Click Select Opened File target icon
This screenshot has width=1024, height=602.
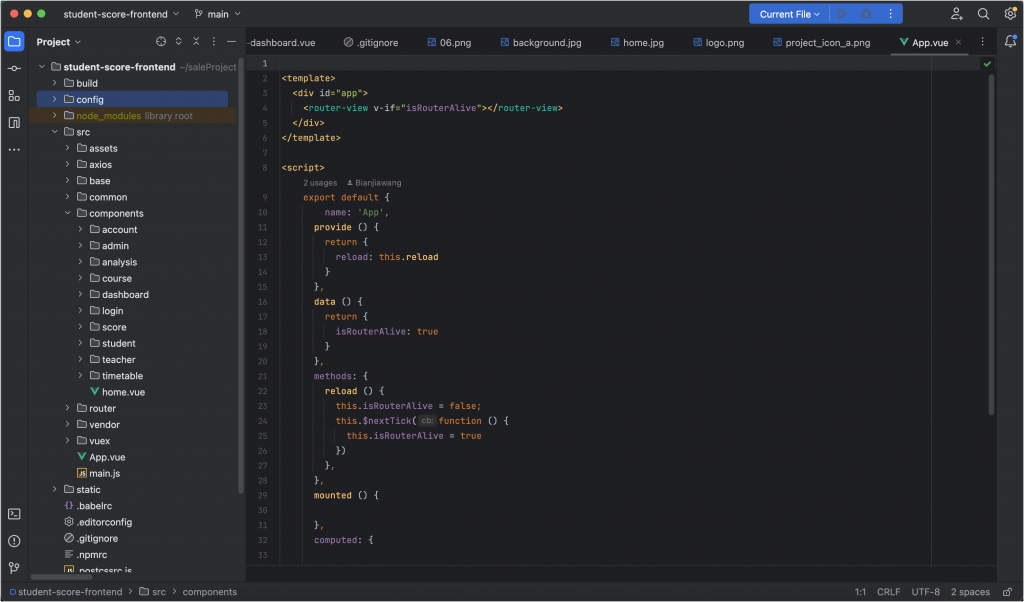[x=161, y=42]
